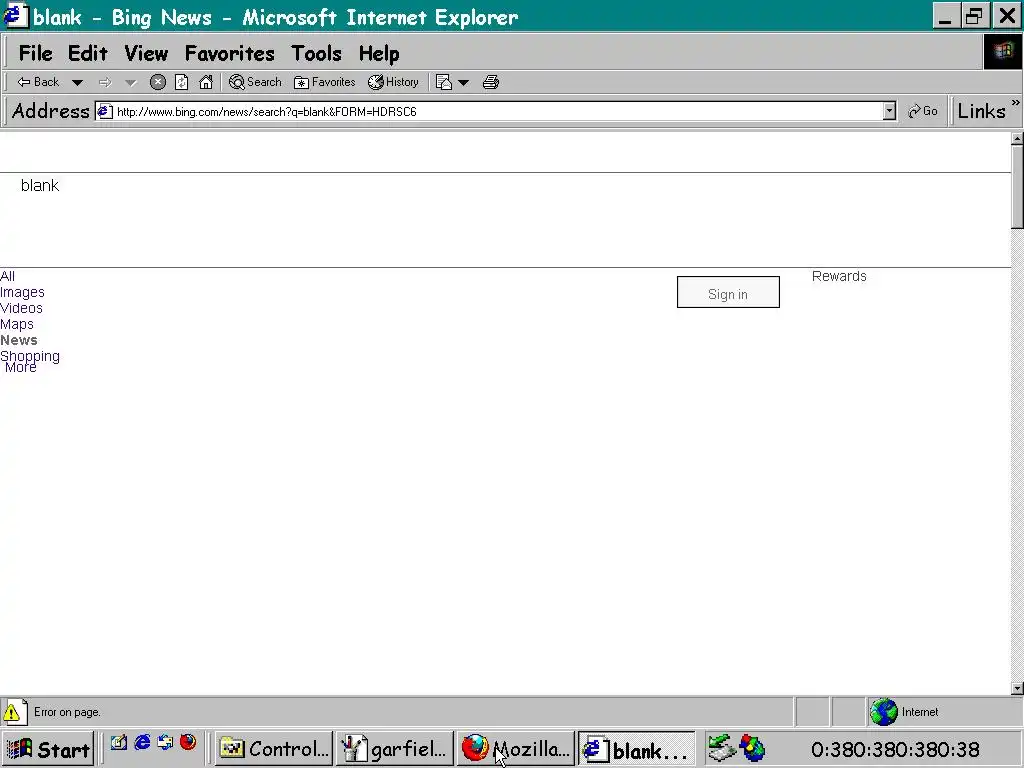This screenshot has width=1024, height=768.
Task: Go to the Home page icon
Action: [x=206, y=82]
